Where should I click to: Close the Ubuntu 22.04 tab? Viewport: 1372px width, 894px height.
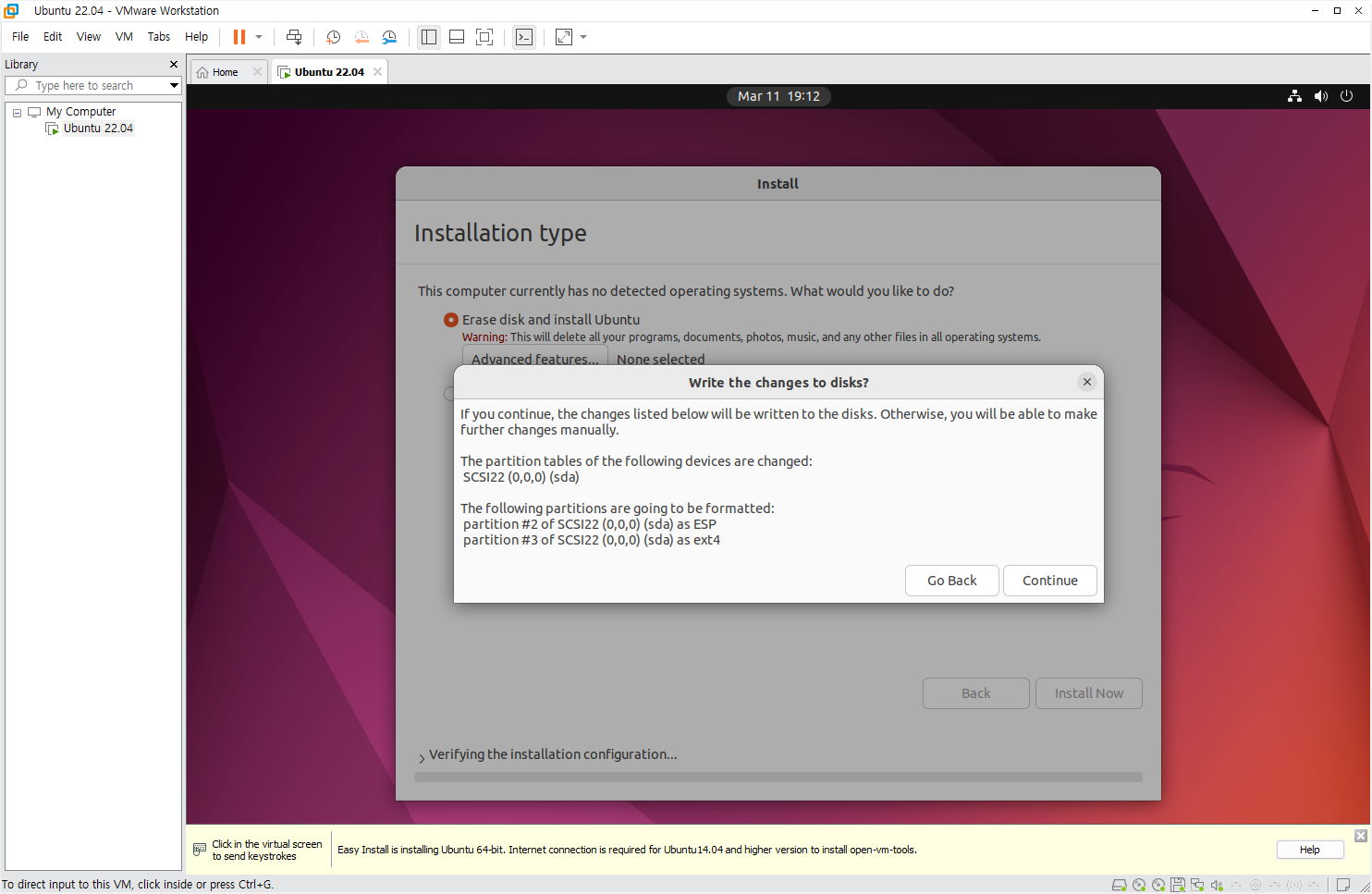(377, 72)
